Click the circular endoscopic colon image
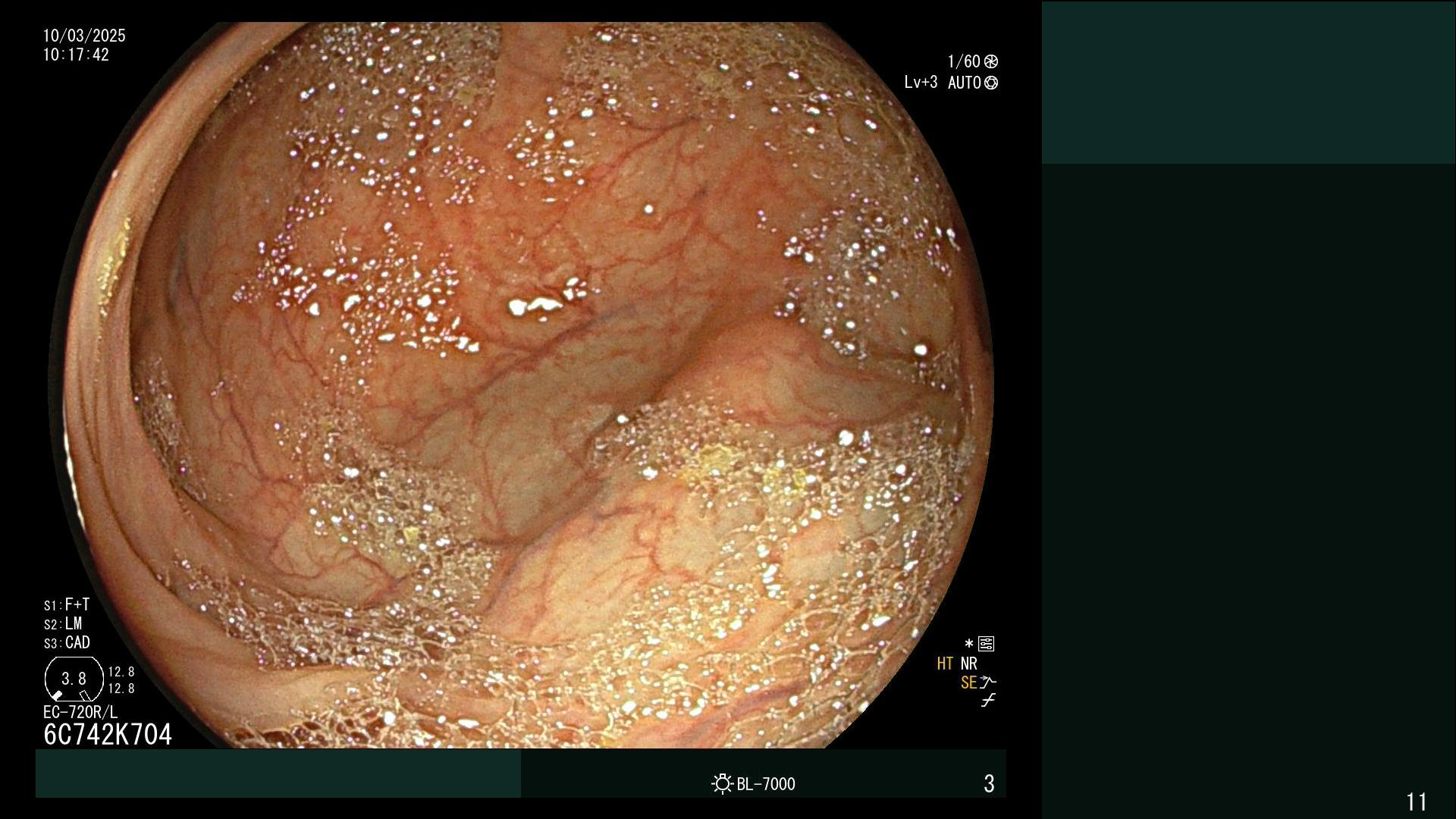The height and width of the screenshot is (819, 1456). tap(522, 385)
